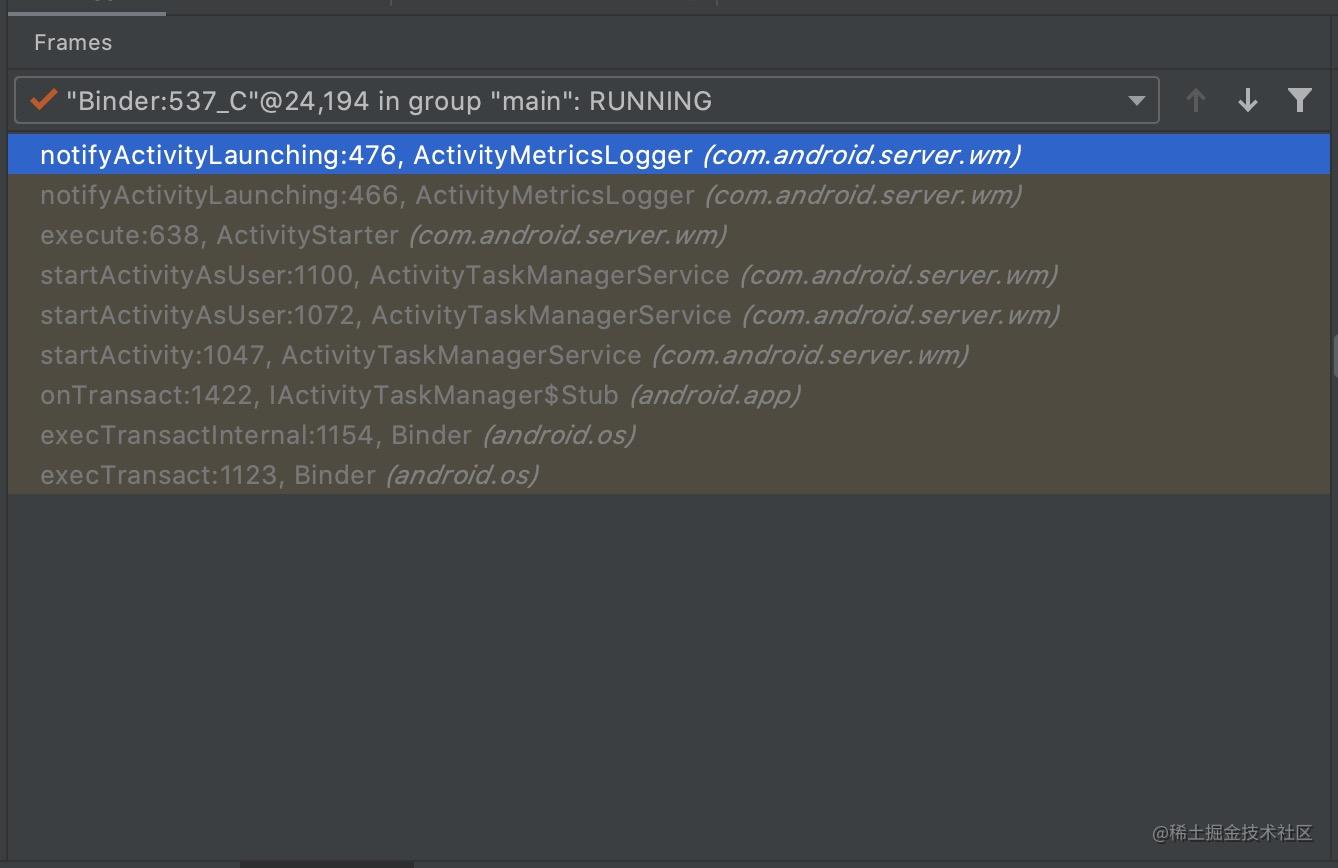
Task: Click the vertical scrollbar thumb at right edge
Action: [1334, 356]
